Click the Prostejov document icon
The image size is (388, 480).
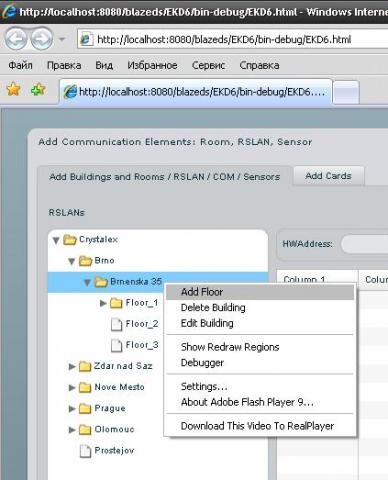pos(85,451)
